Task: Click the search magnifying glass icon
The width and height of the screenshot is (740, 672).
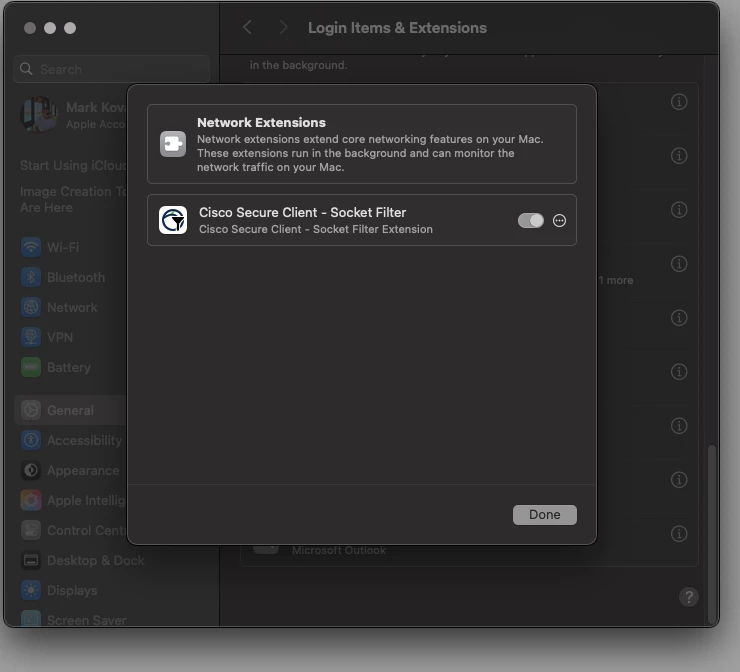Action: click(x=26, y=69)
